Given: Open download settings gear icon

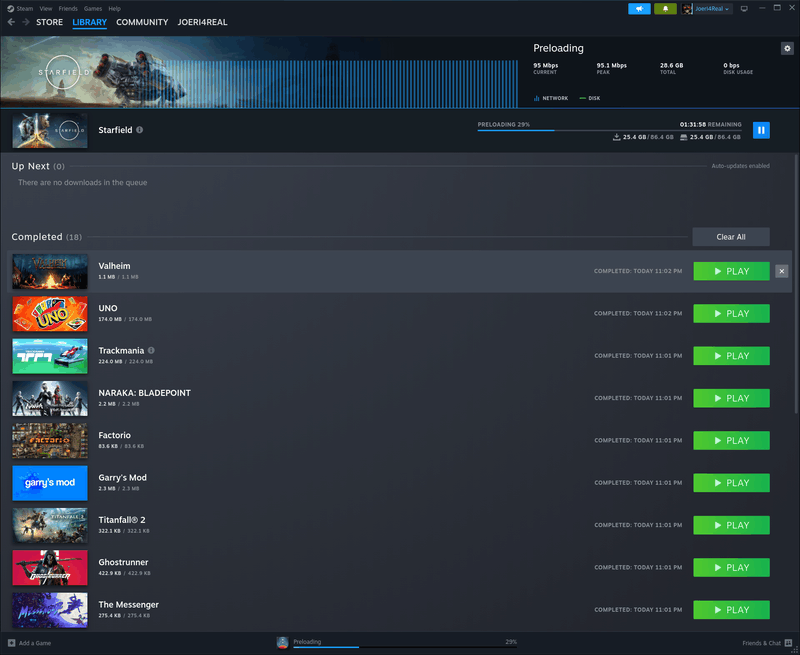Looking at the screenshot, I should [787, 48].
